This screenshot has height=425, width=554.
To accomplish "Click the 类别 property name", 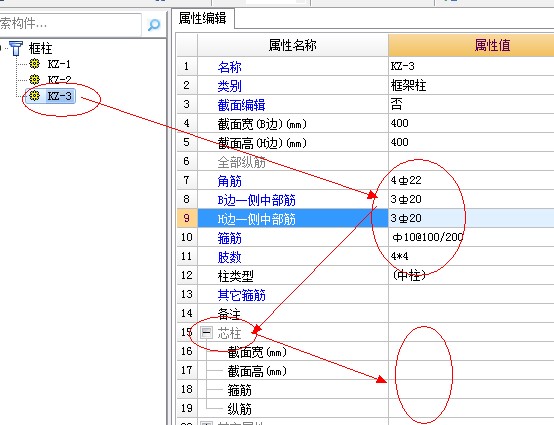I will click(x=230, y=86).
